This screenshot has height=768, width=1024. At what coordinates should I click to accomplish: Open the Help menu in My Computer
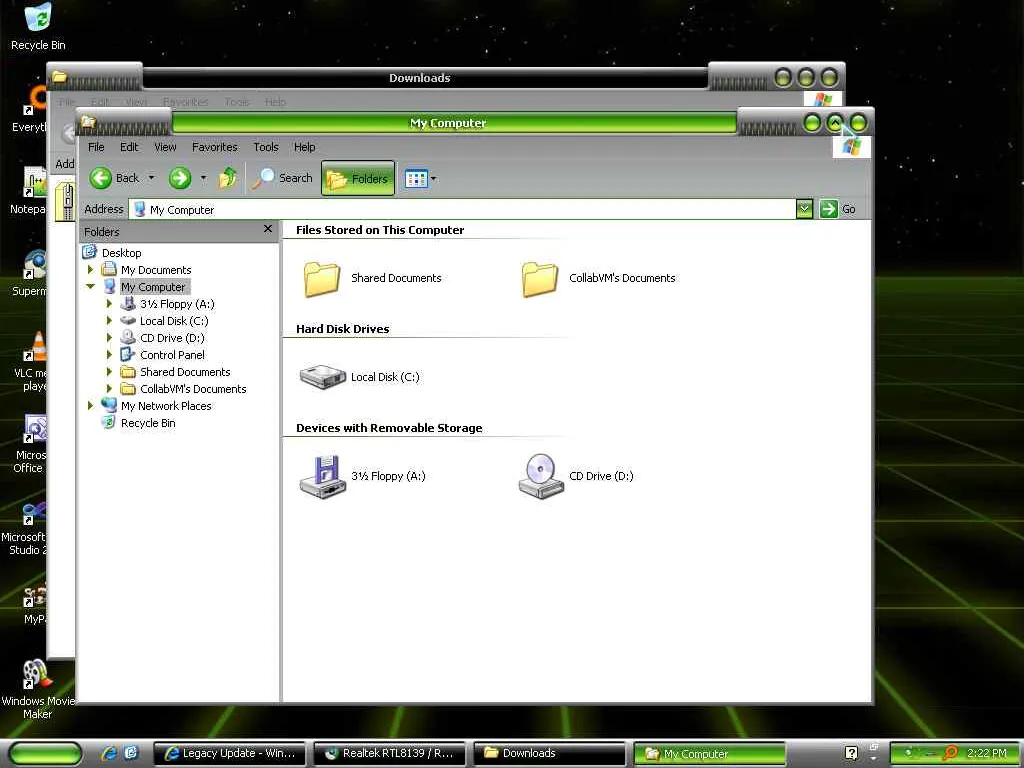point(304,147)
